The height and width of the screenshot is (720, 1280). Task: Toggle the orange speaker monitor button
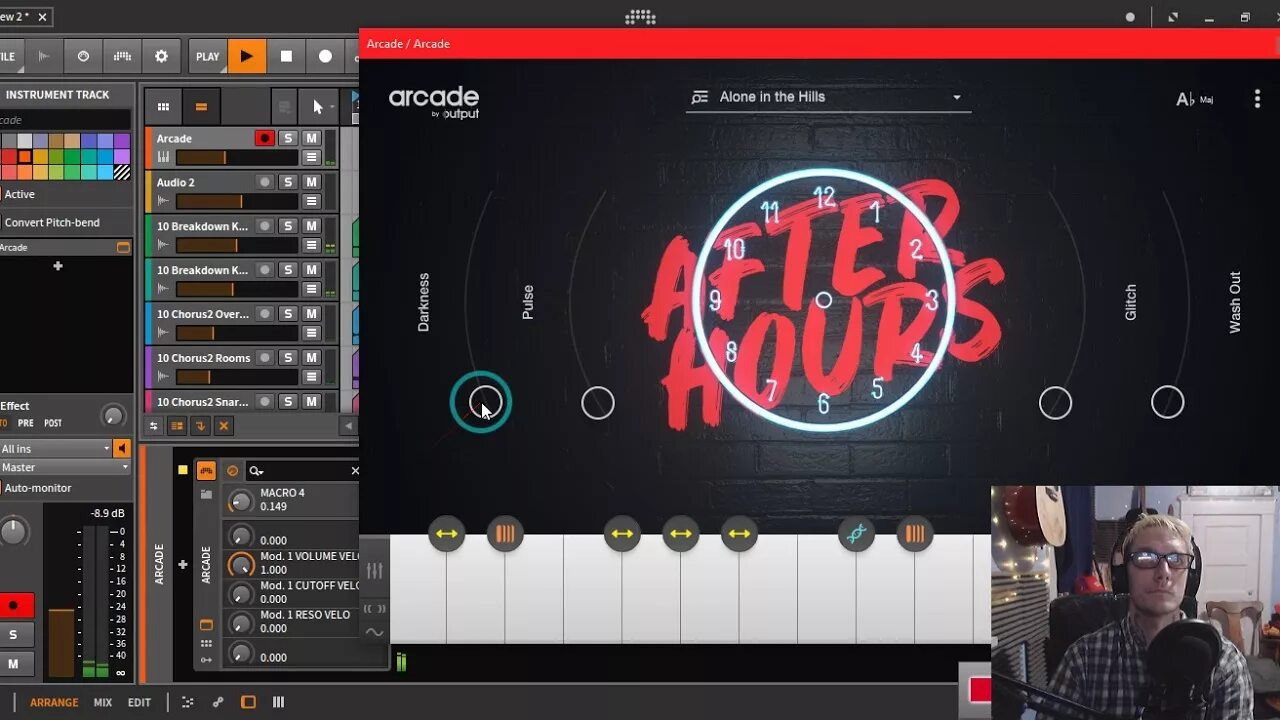coord(122,449)
